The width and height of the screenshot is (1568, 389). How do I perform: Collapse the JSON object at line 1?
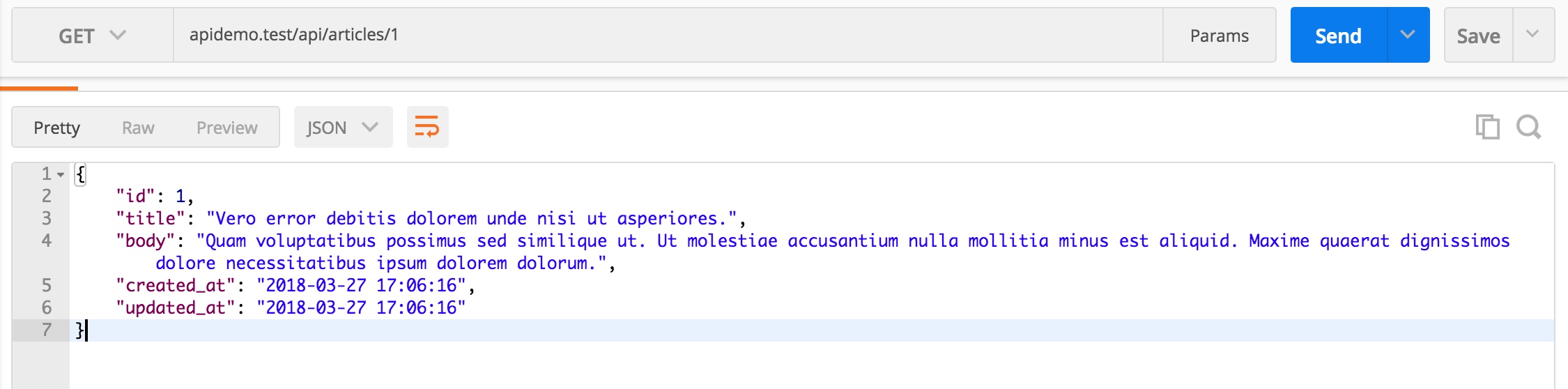tap(61, 174)
